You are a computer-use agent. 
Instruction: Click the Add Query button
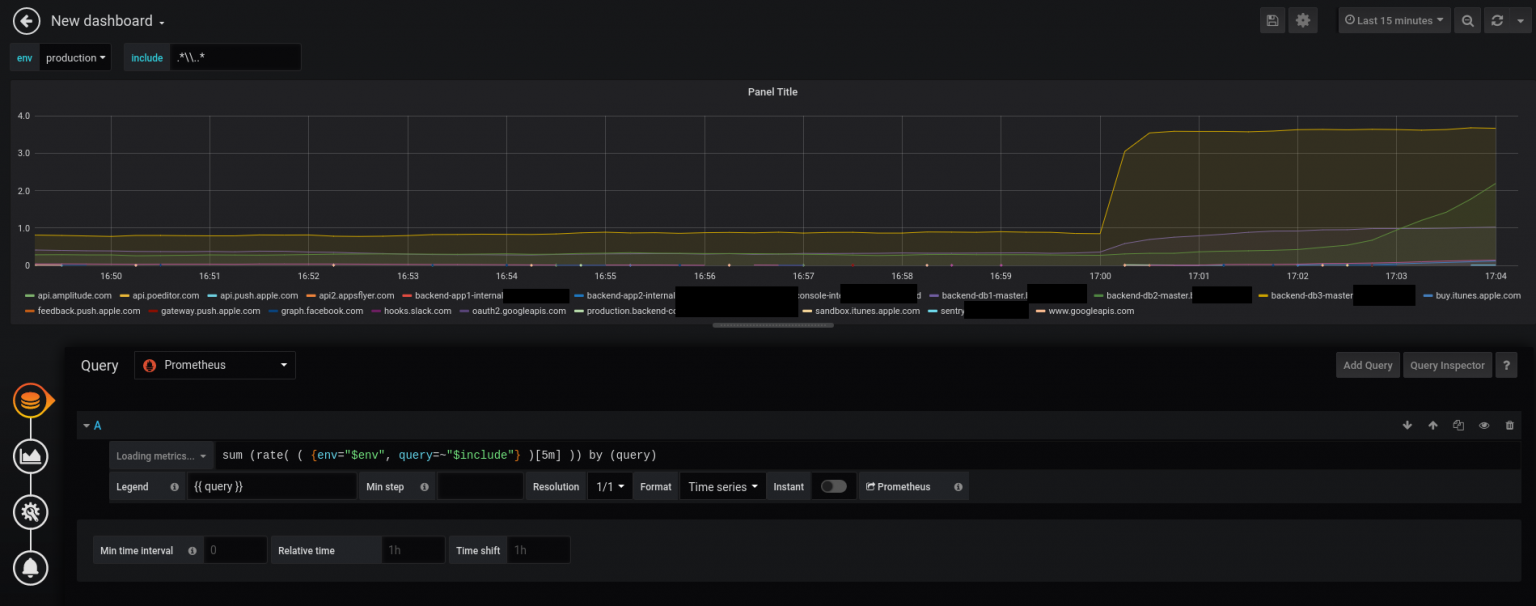tap(1368, 365)
